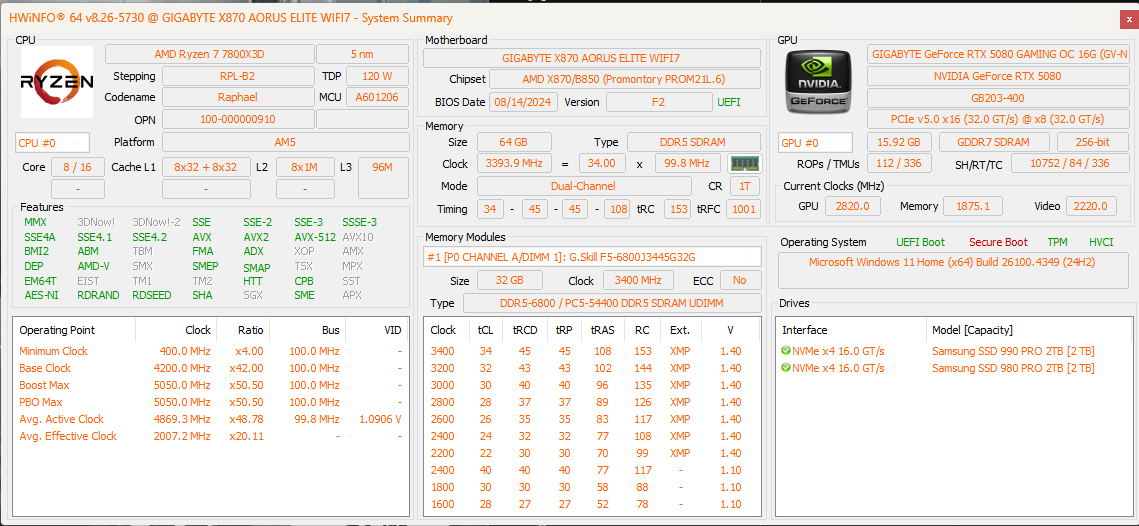Click the Model [Capacity] column header
Image resolution: width=1139 pixels, height=526 pixels.
tap(1029, 330)
